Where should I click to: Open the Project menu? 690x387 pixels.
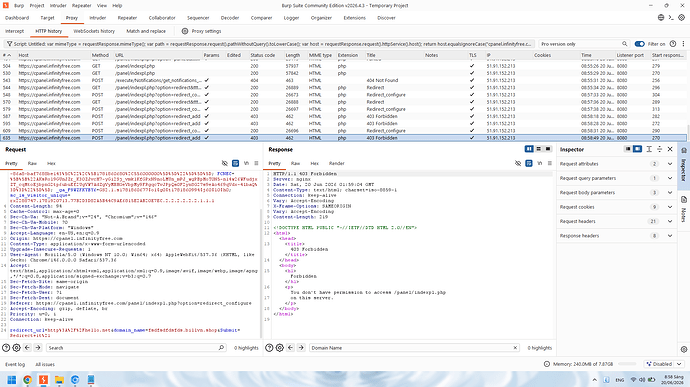[x=37, y=6]
